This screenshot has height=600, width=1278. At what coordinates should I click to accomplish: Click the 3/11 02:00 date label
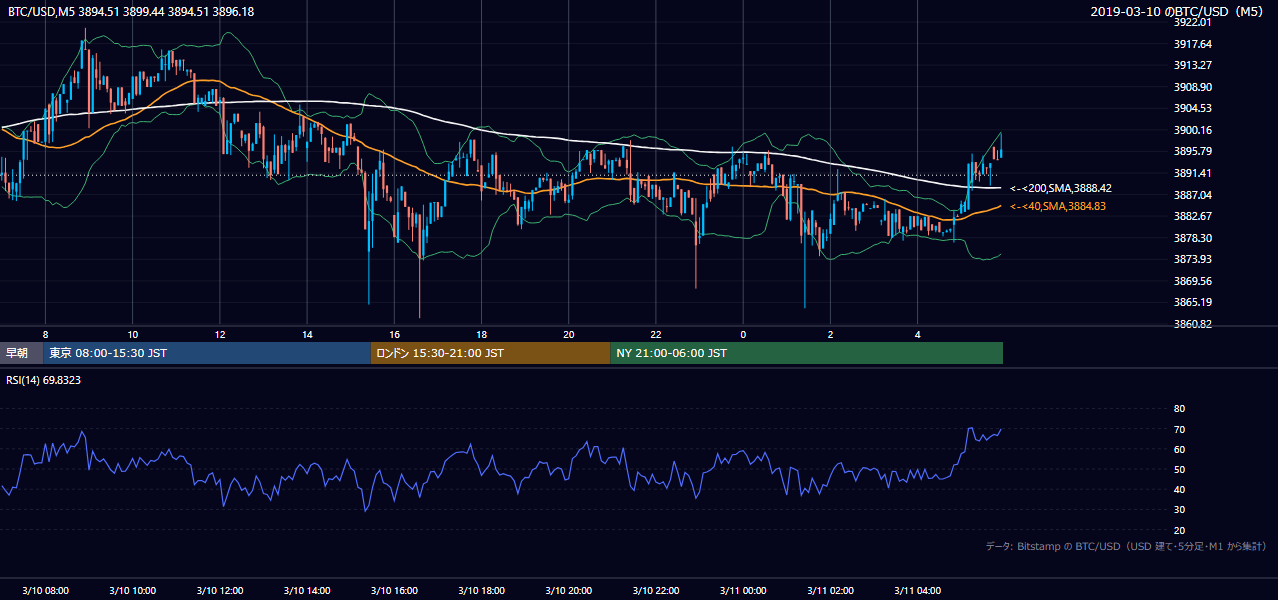click(830, 591)
